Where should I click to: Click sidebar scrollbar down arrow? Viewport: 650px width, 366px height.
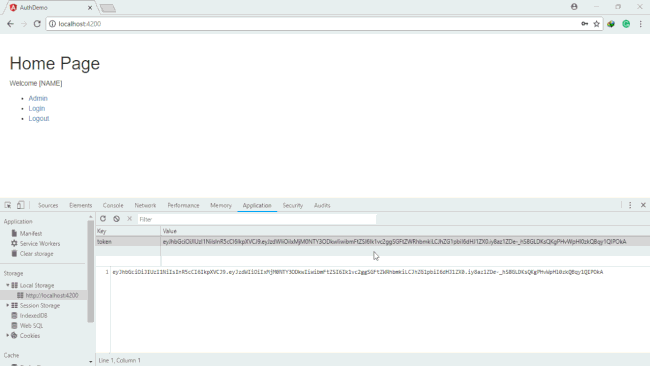pos(90,362)
